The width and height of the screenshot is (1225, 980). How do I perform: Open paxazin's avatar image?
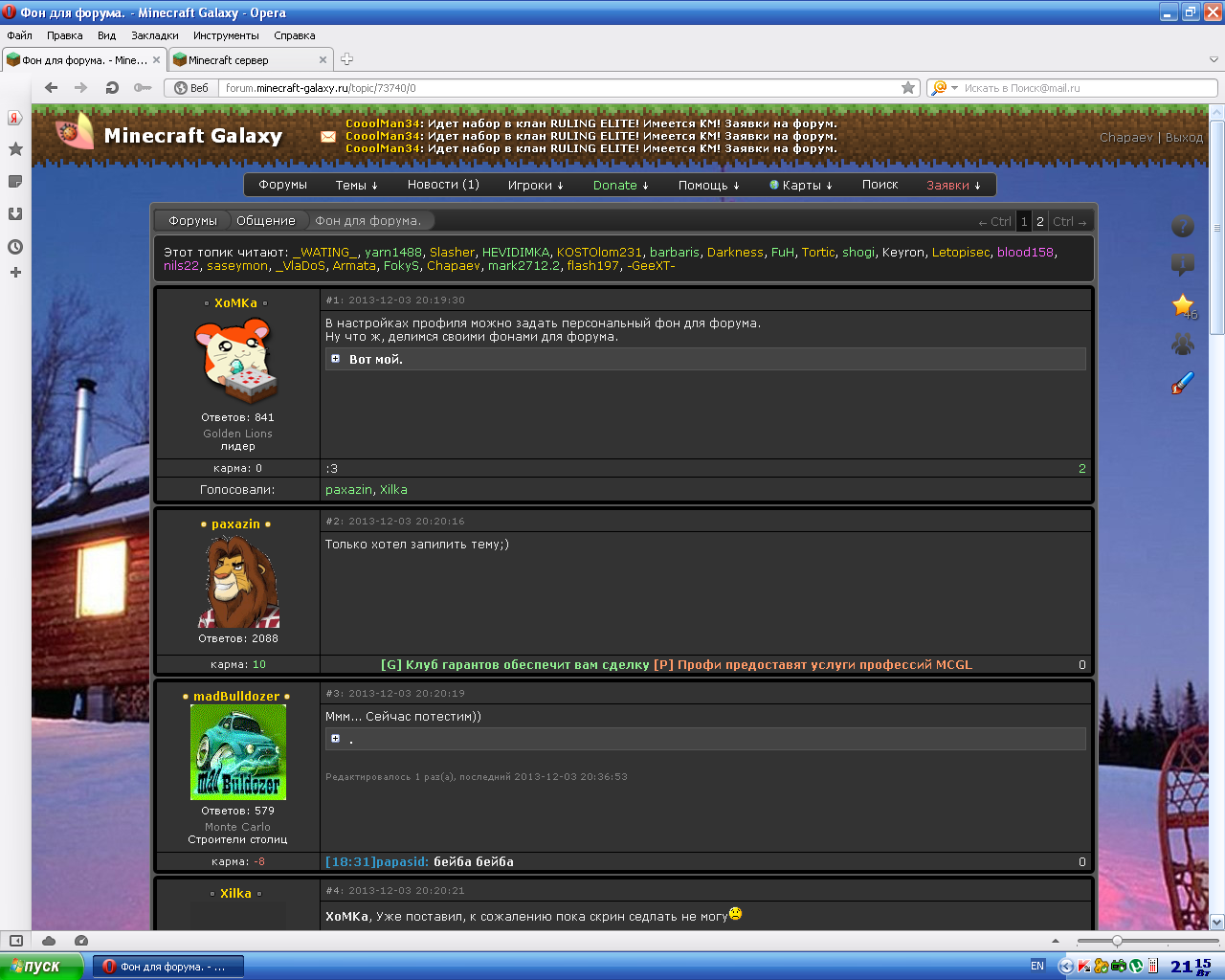238,581
